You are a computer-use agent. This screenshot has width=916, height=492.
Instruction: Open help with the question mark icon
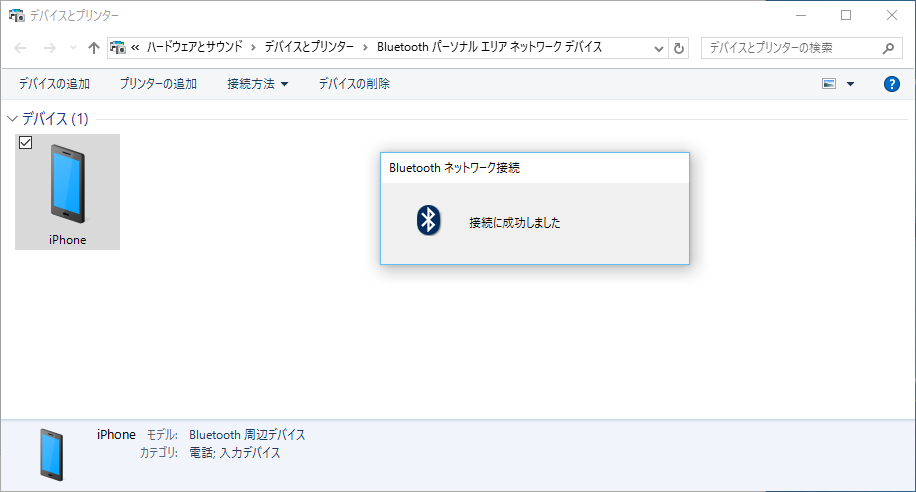pos(891,84)
